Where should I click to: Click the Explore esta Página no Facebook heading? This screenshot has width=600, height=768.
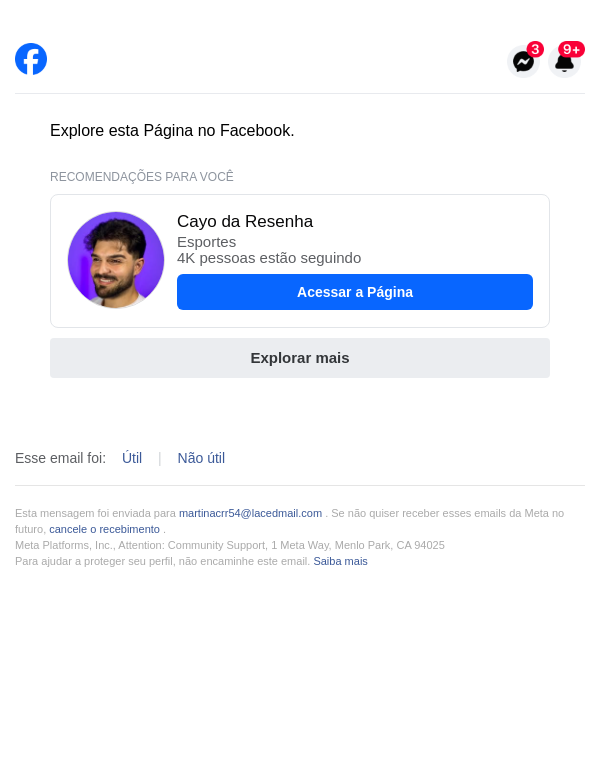click(172, 131)
